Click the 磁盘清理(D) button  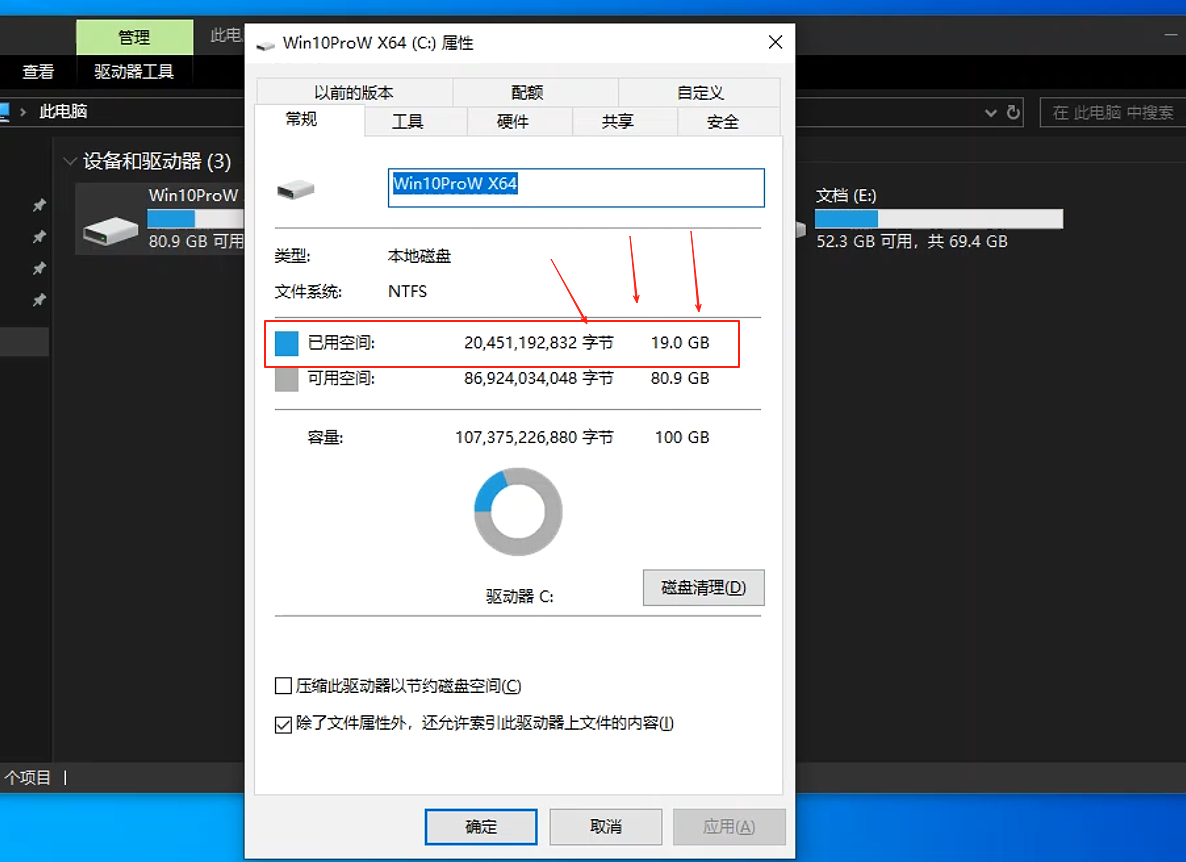[703, 588]
